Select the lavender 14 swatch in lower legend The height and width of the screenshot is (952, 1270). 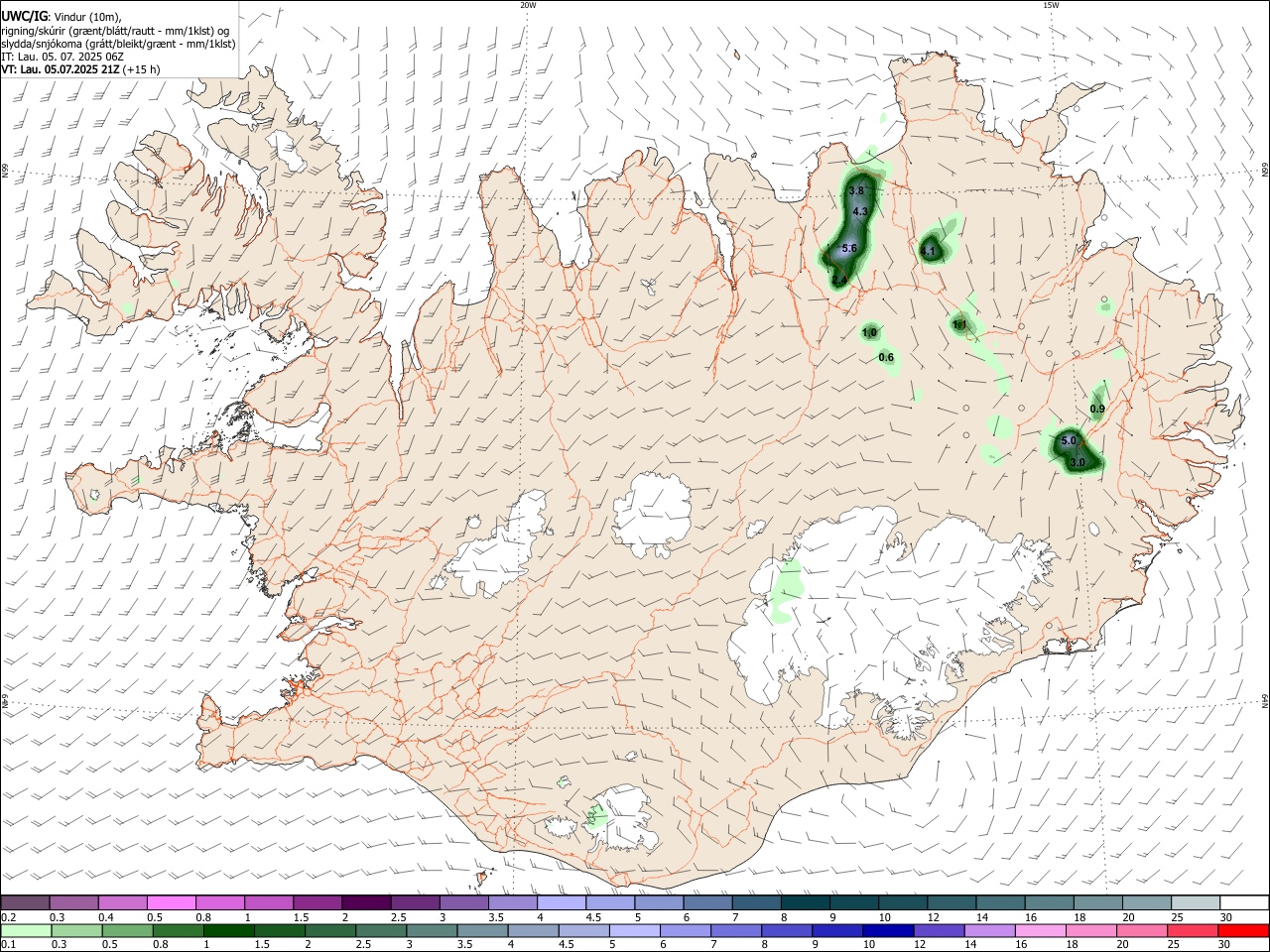tap(990, 930)
